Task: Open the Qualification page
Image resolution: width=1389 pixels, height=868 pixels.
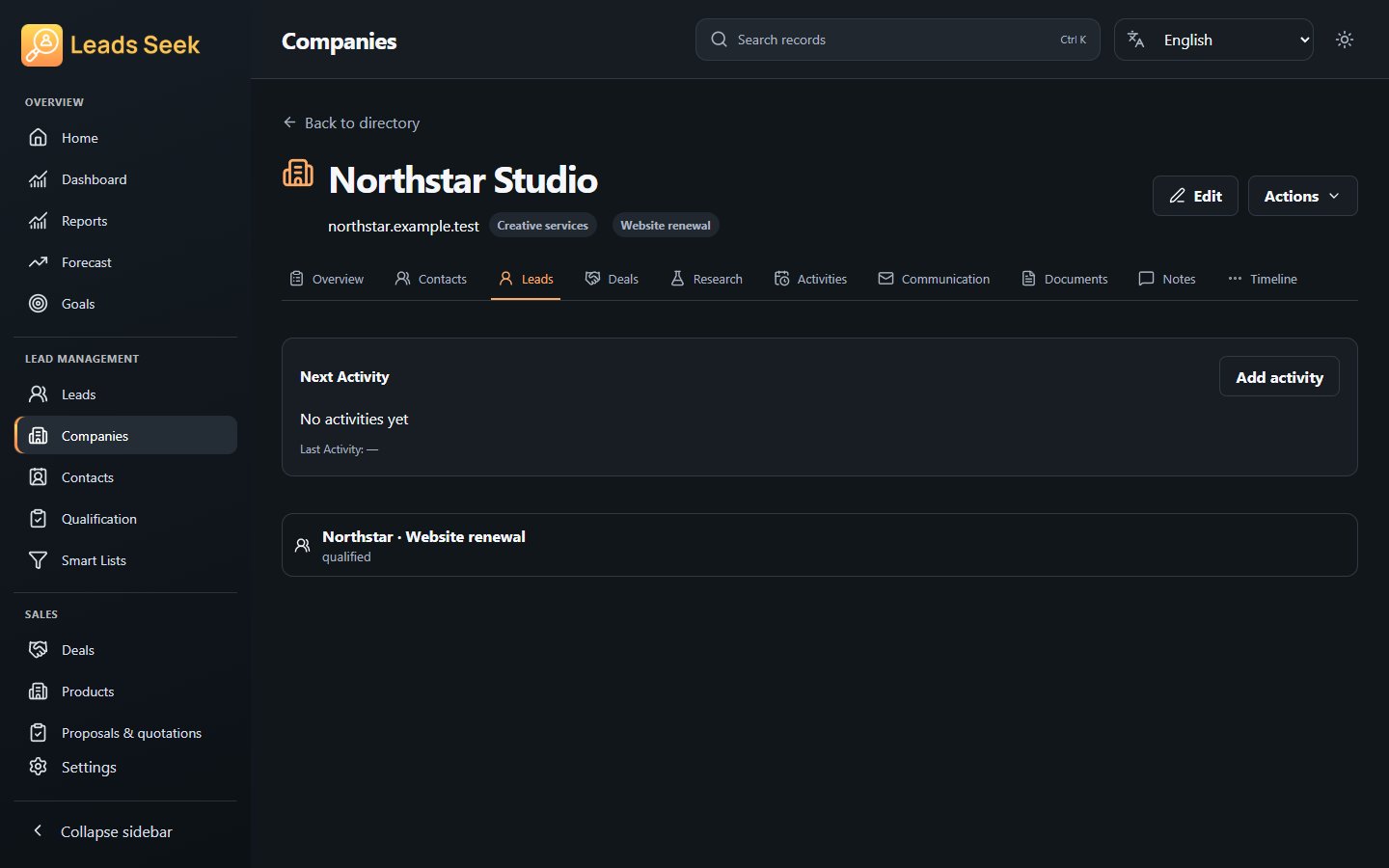Action: (x=125, y=519)
